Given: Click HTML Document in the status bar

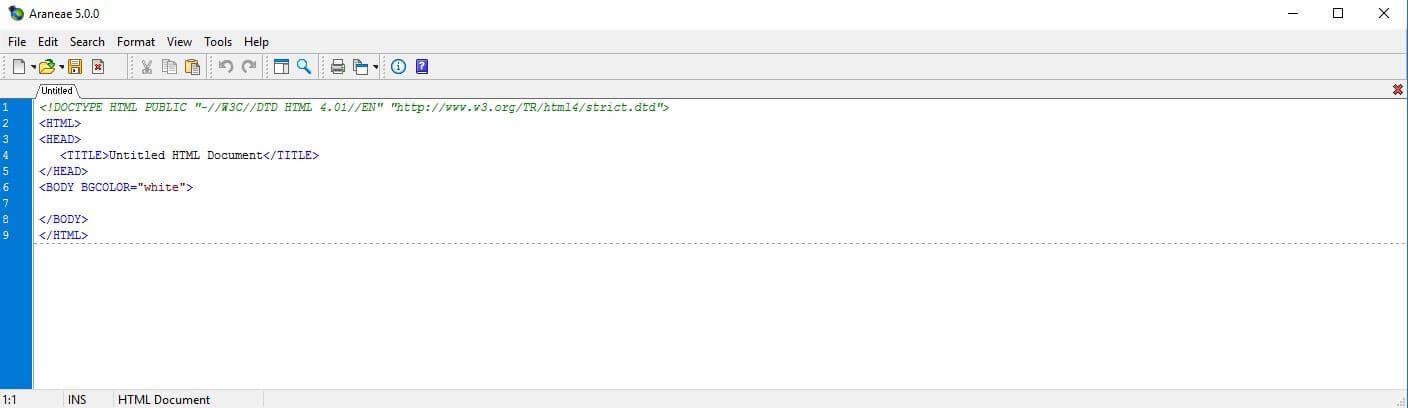Looking at the screenshot, I should (164, 399).
